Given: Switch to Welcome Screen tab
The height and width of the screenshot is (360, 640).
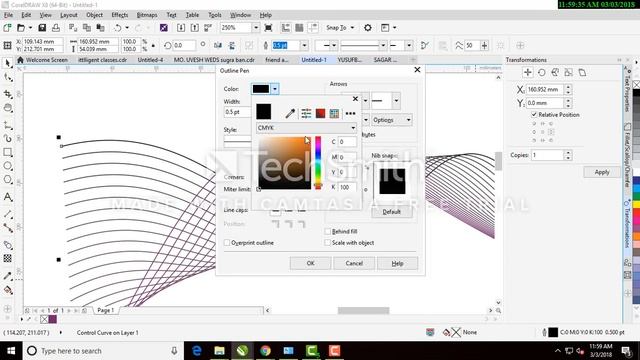Looking at the screenshot, I should tap(42, 60).
